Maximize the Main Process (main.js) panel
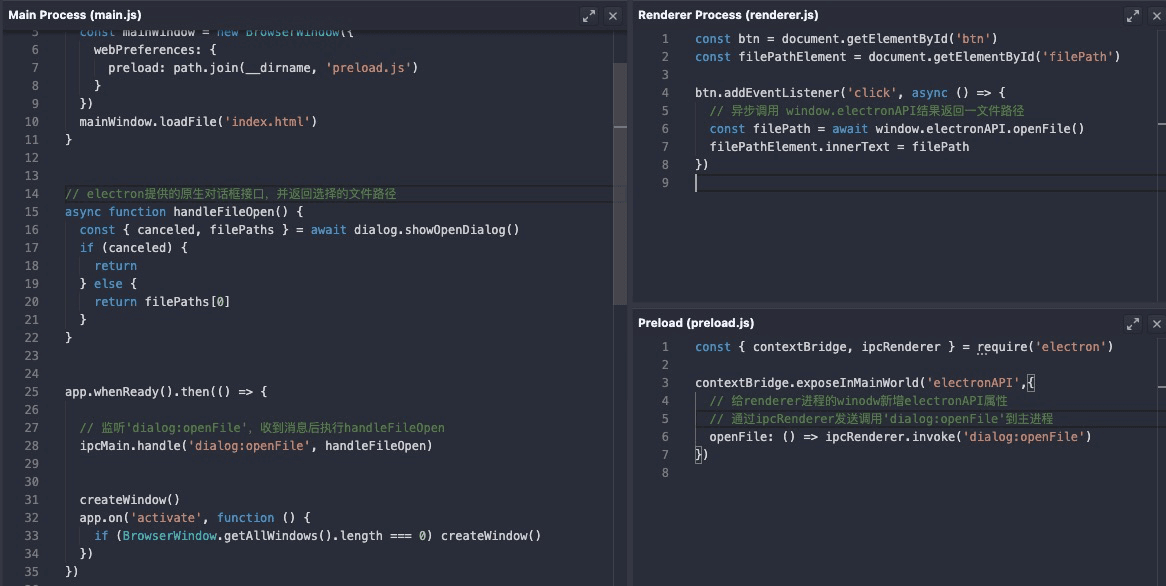Screen dimensions: 1166x586 click(589, 15)
